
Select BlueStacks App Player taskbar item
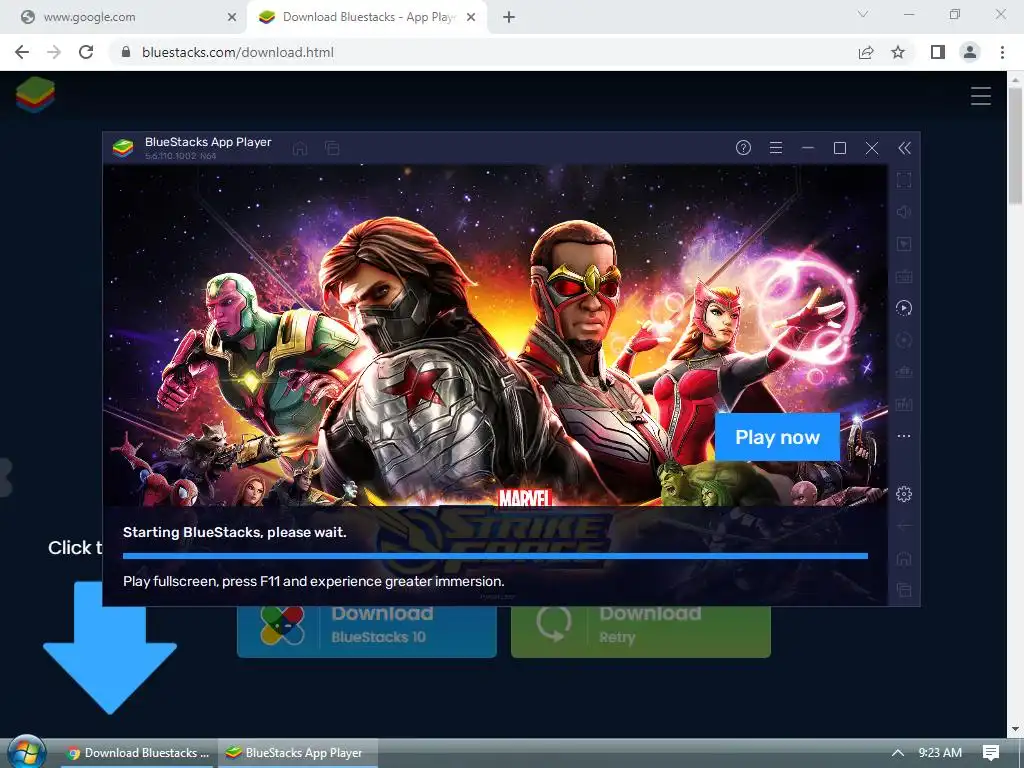298,753
